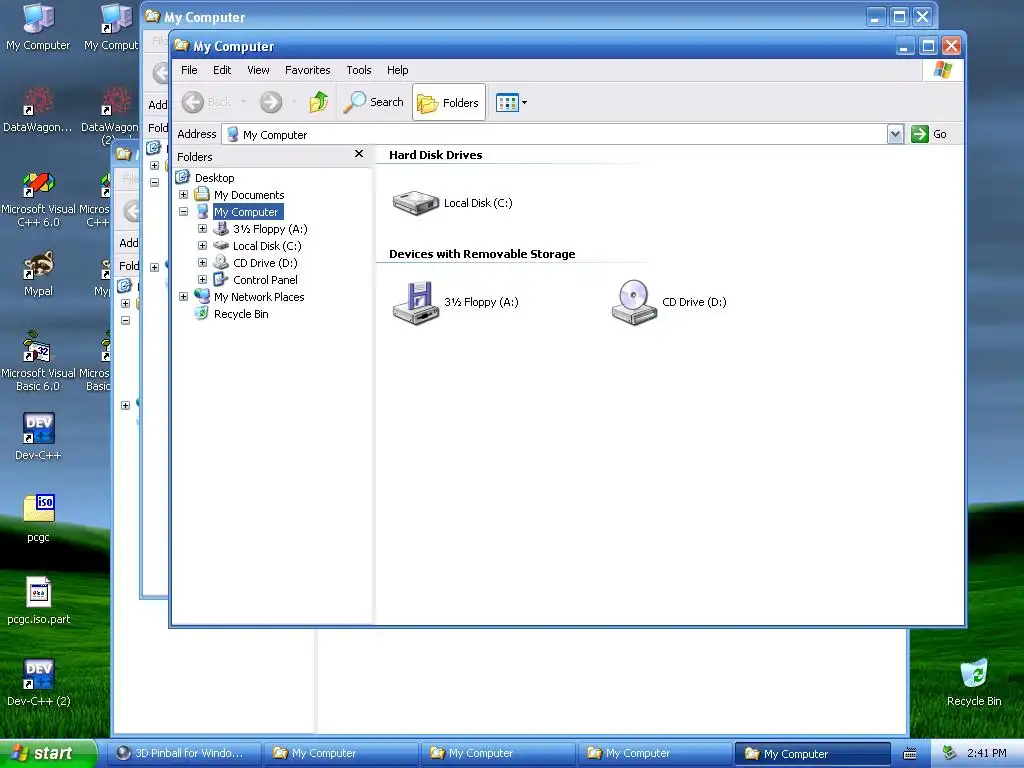This screenshot has width=1024, height=768.
Task: Click the keyboard icon in taskbar
Action: pos(910,754)
